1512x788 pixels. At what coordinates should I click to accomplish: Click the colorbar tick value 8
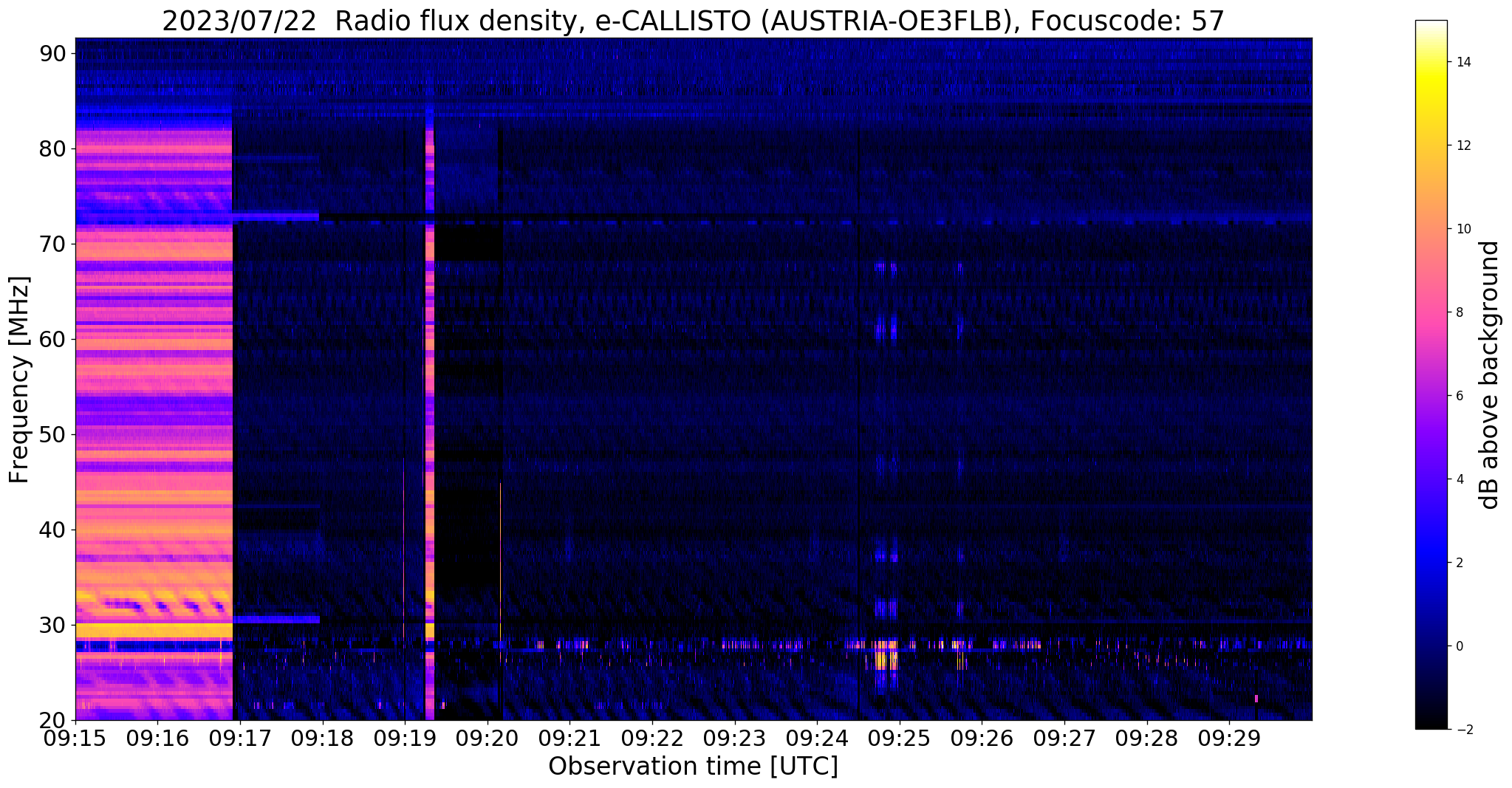click(x=1459, y=312)
